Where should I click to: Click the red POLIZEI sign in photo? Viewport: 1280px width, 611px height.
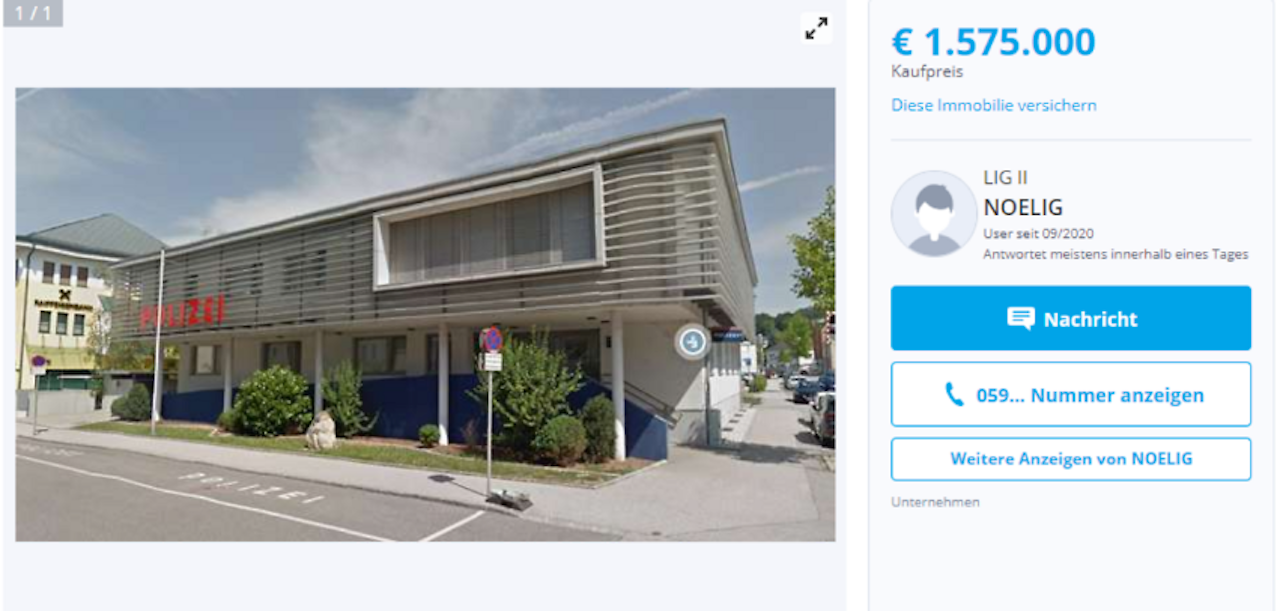pos(183,312)
